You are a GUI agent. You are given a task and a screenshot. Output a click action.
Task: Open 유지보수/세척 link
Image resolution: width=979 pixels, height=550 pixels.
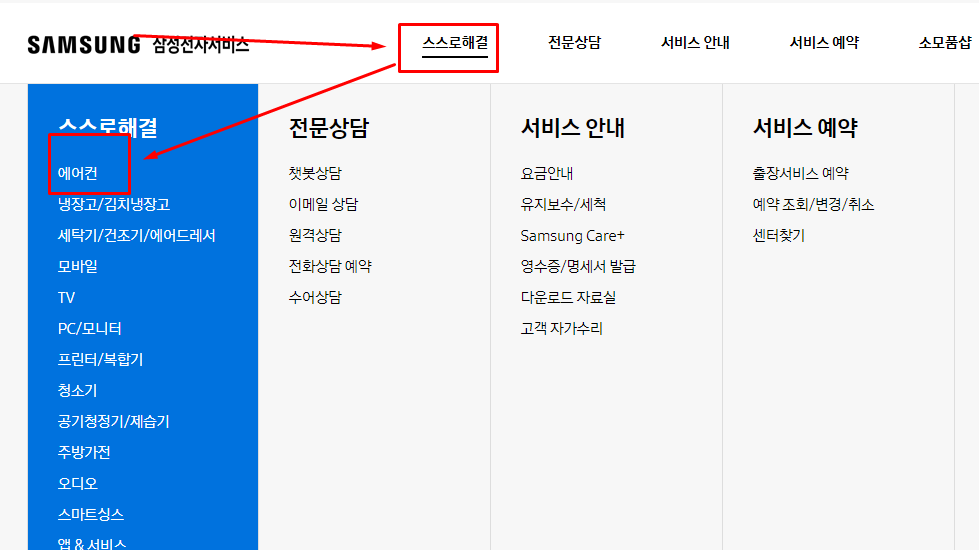pyautogui.click(x=563, y=205)
